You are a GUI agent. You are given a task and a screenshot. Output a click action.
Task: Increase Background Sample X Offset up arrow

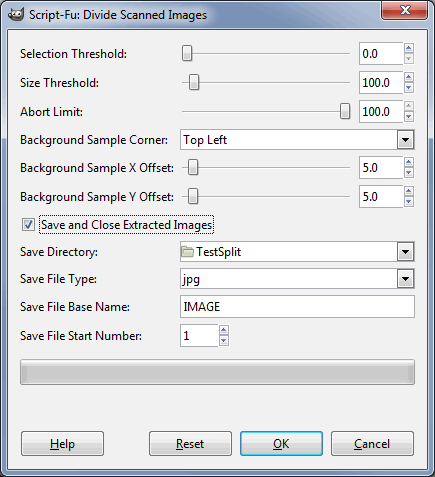[409, 162]
